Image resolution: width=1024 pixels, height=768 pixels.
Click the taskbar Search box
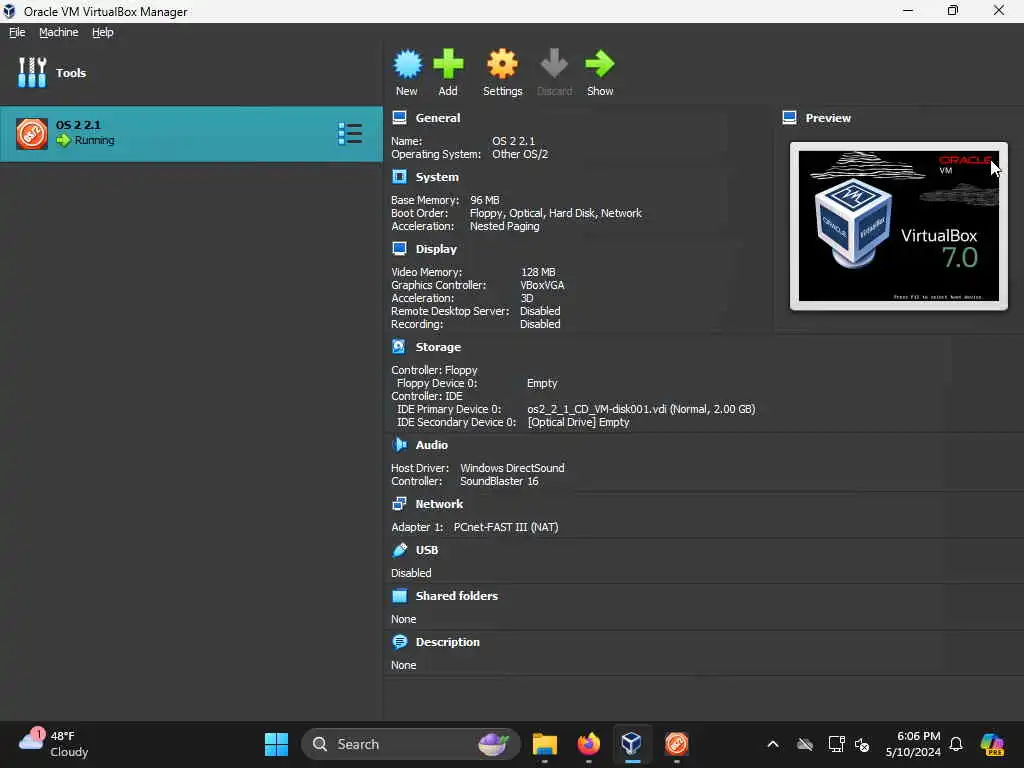tap(410, 744)
